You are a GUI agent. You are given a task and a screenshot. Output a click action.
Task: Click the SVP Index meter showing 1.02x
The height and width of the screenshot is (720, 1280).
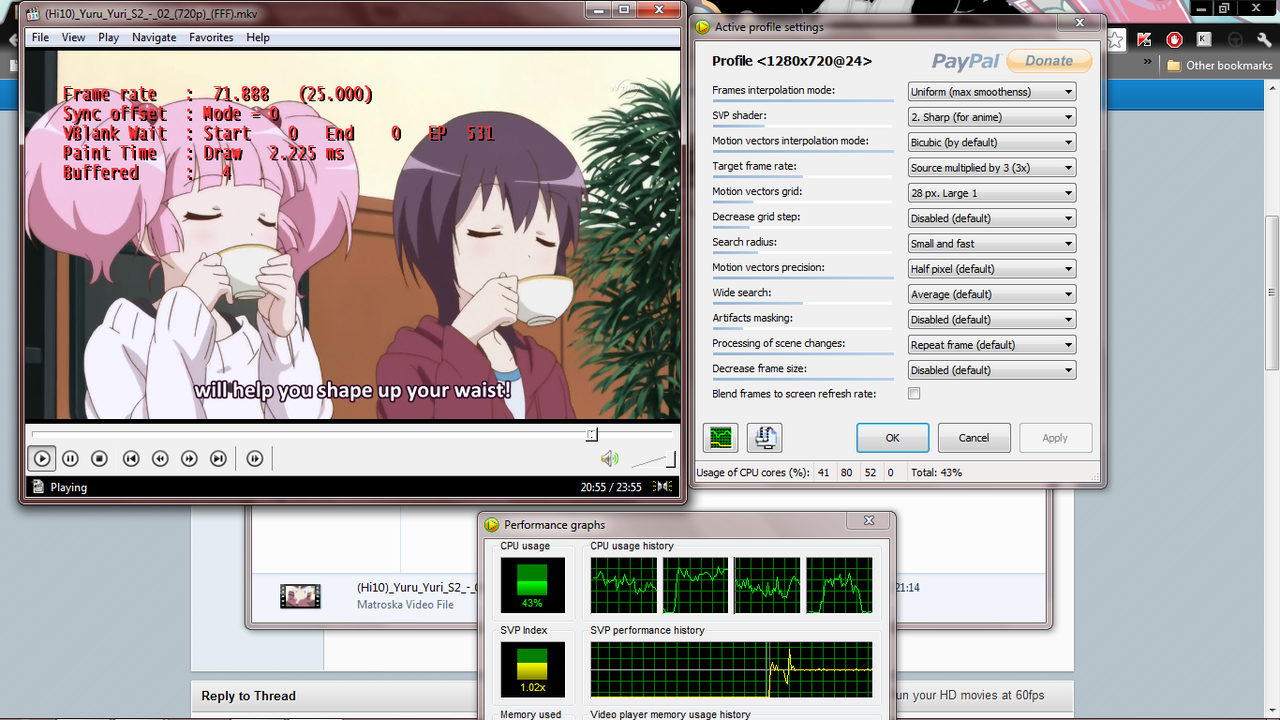click(x=532, y=669)
